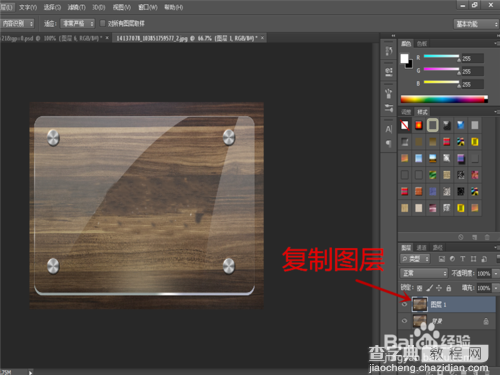
Task: Filter layers by adjustment layer icon
Action: click(x=452, y=259)
